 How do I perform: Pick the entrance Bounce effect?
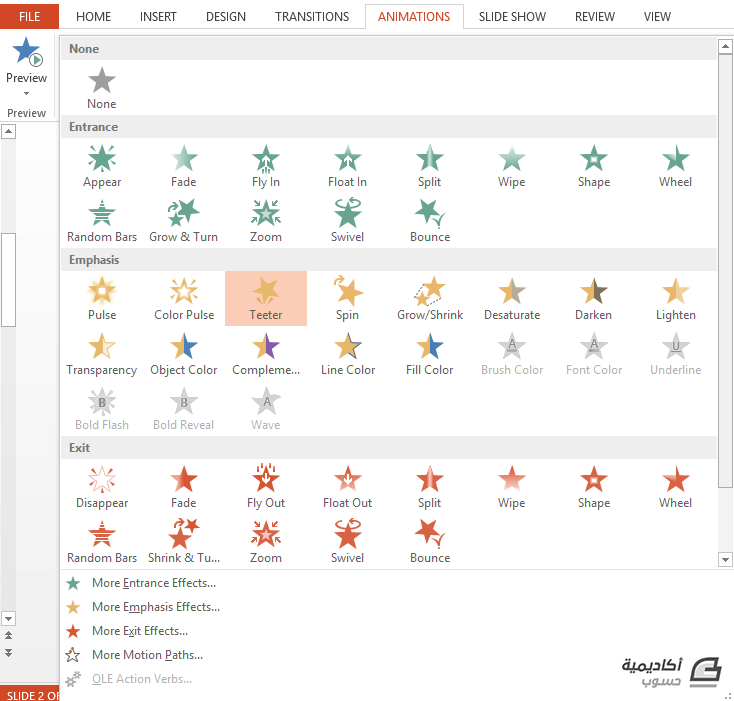(x=429, y=221)
